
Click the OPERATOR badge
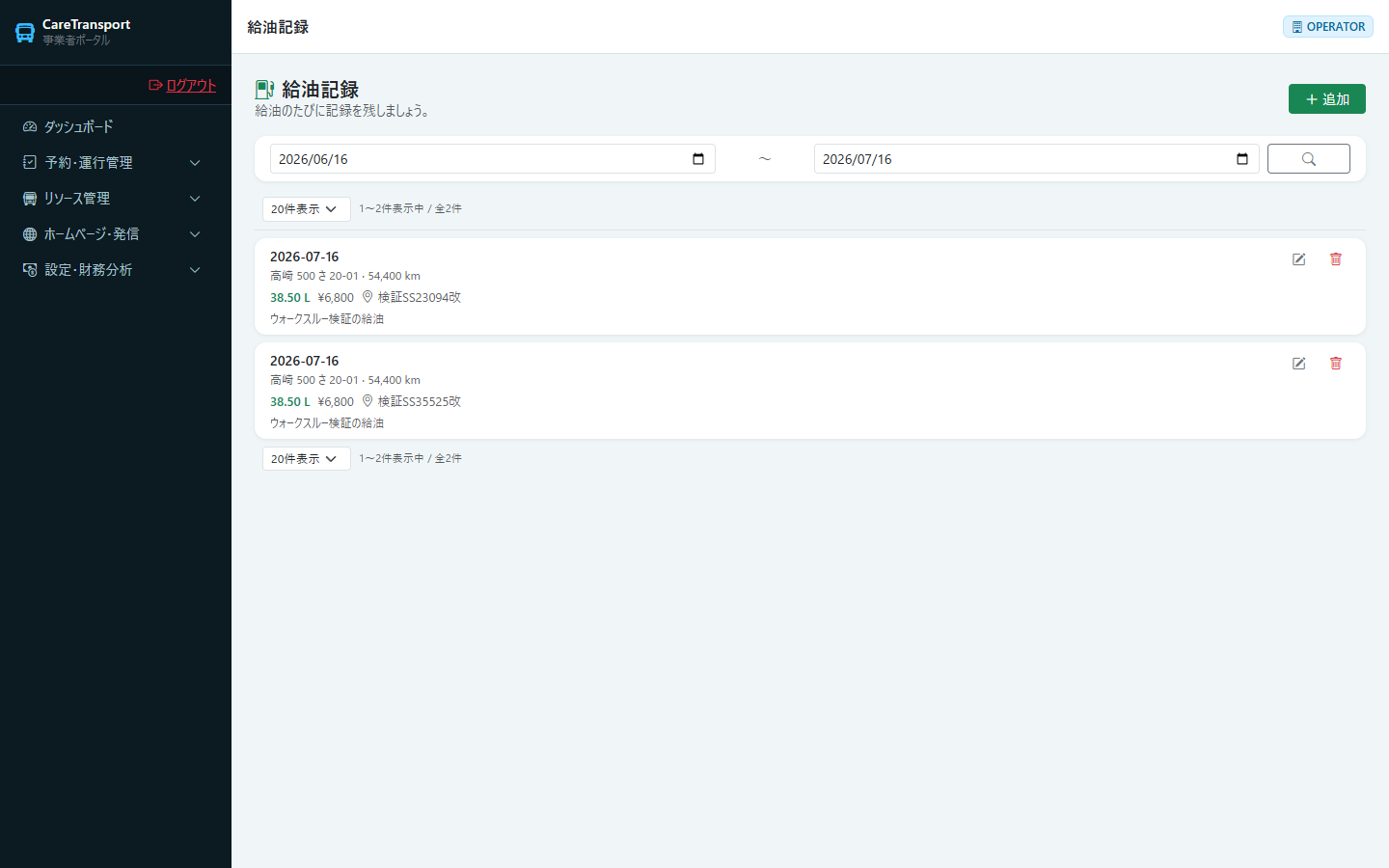tap(1328, 27)
